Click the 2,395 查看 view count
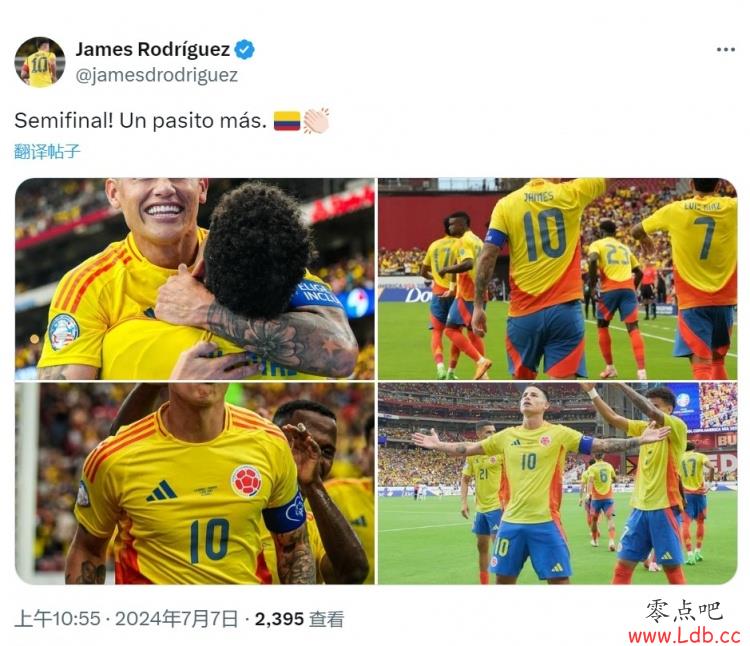750x646 pixels. pyautogui.click(x=299, y=619)
